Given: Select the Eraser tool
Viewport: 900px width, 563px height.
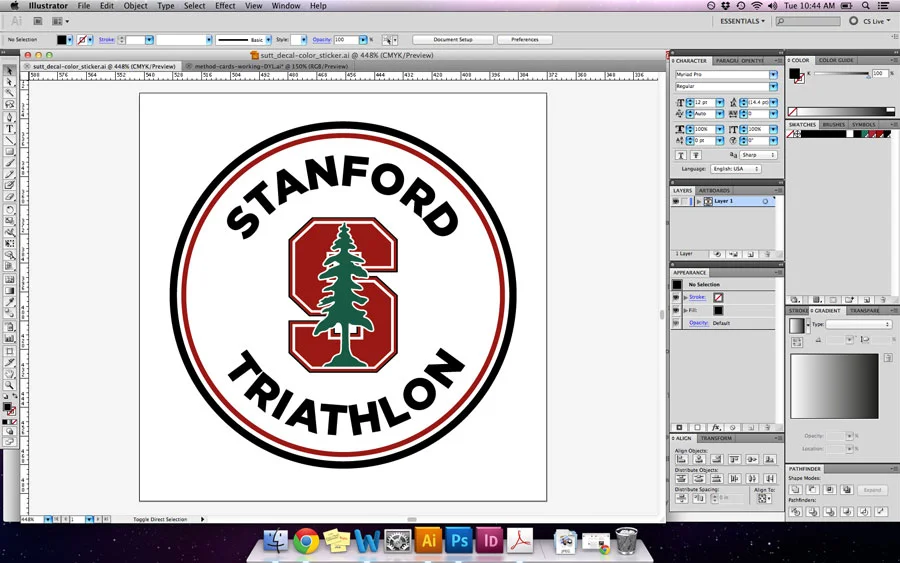Looking at the screenshot, I should (9, 197).
